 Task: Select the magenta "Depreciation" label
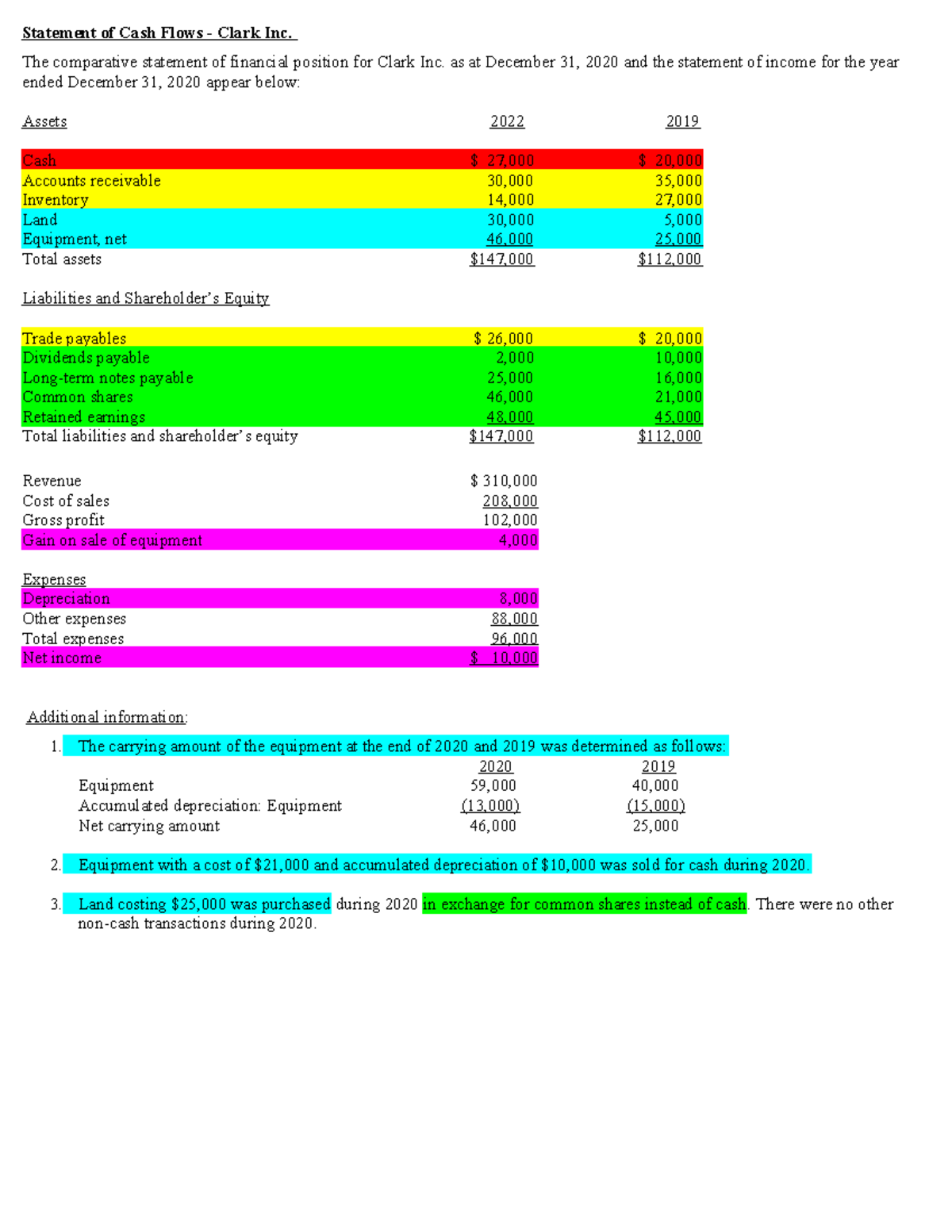pos(66,599)
